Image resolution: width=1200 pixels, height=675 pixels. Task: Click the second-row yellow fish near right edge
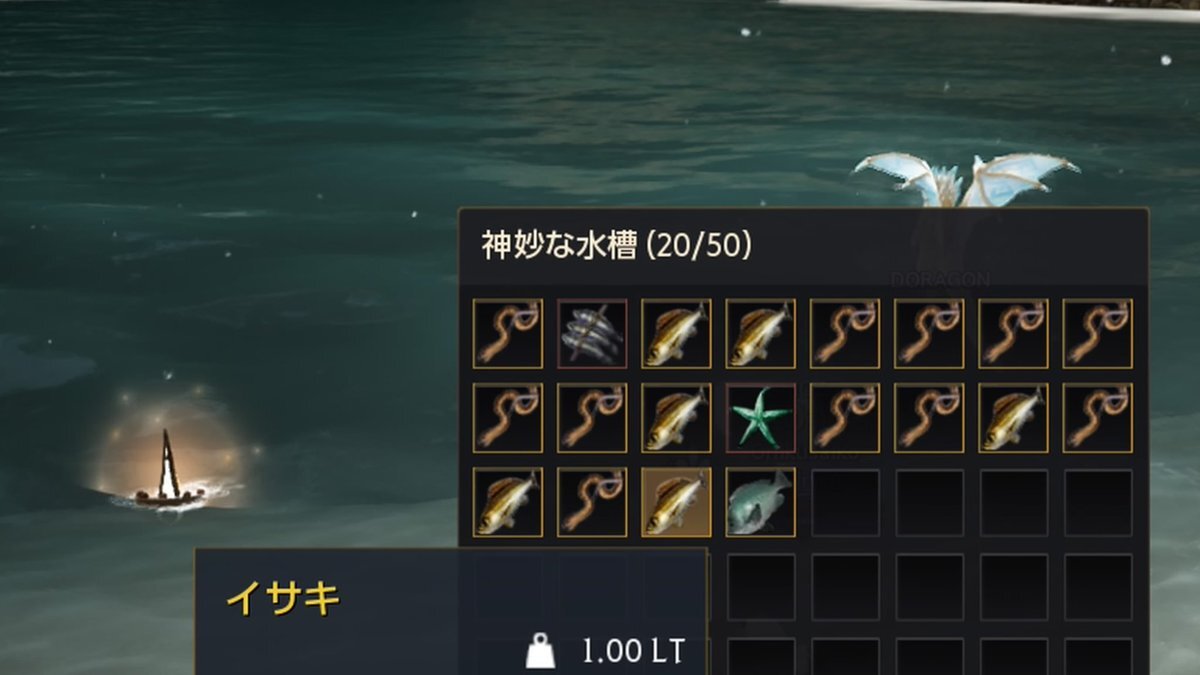(x=1014, y=418)
